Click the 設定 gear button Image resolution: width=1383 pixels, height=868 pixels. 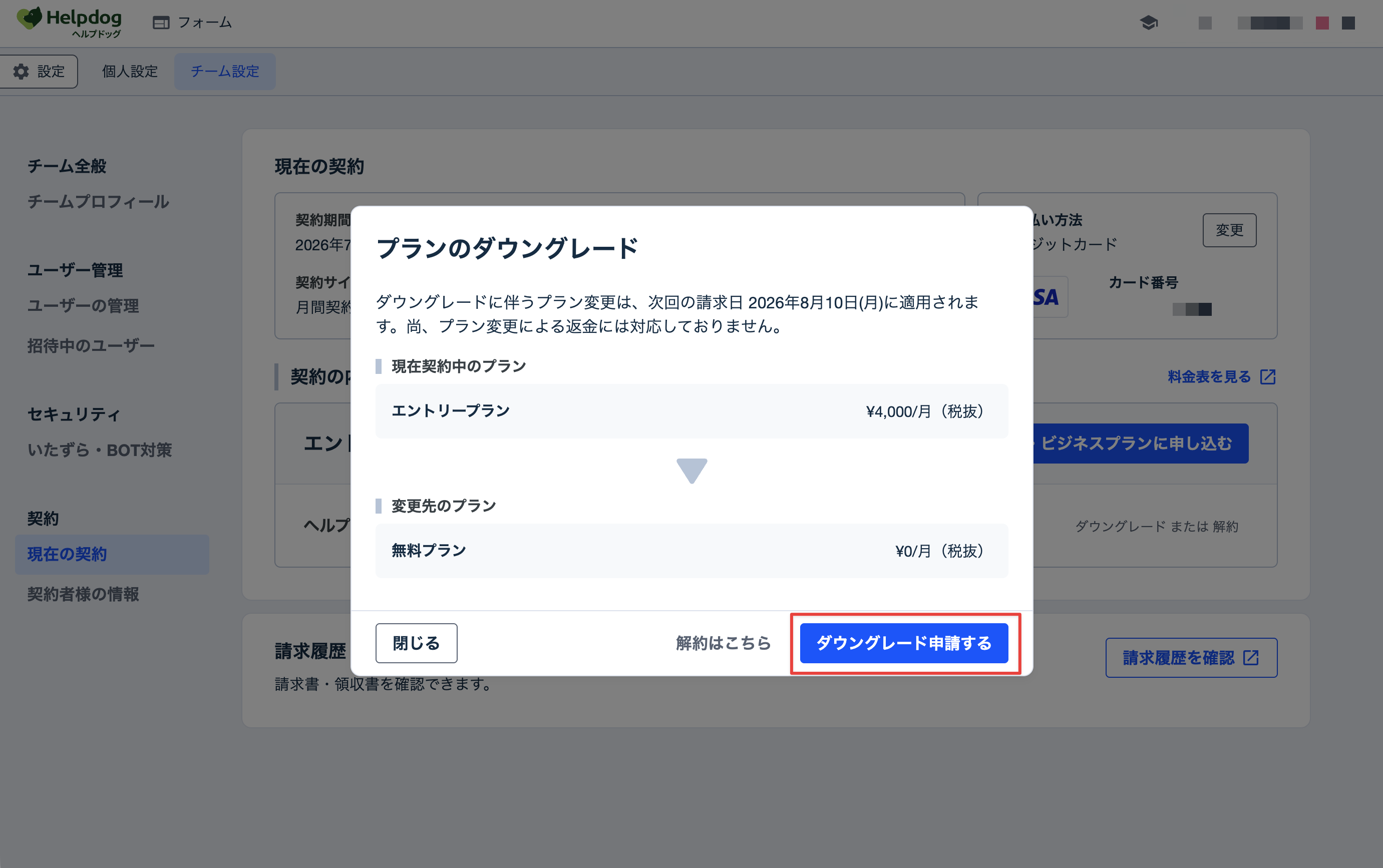pyautogui.click(x=39, y=72)
